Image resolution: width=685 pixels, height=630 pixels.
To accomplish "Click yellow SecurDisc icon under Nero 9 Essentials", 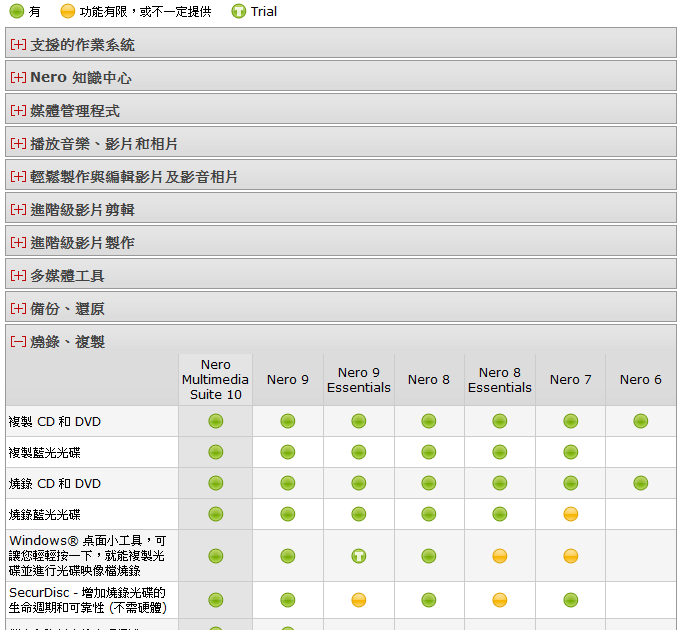I will coord(359,600).
